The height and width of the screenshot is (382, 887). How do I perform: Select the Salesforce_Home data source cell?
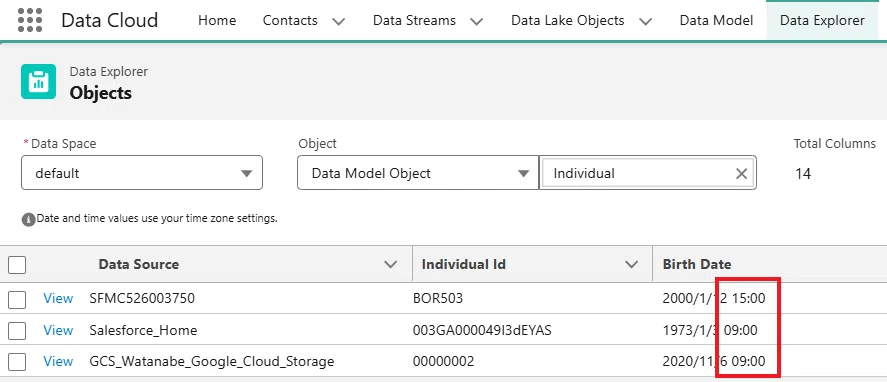click(x=143, y=331)
